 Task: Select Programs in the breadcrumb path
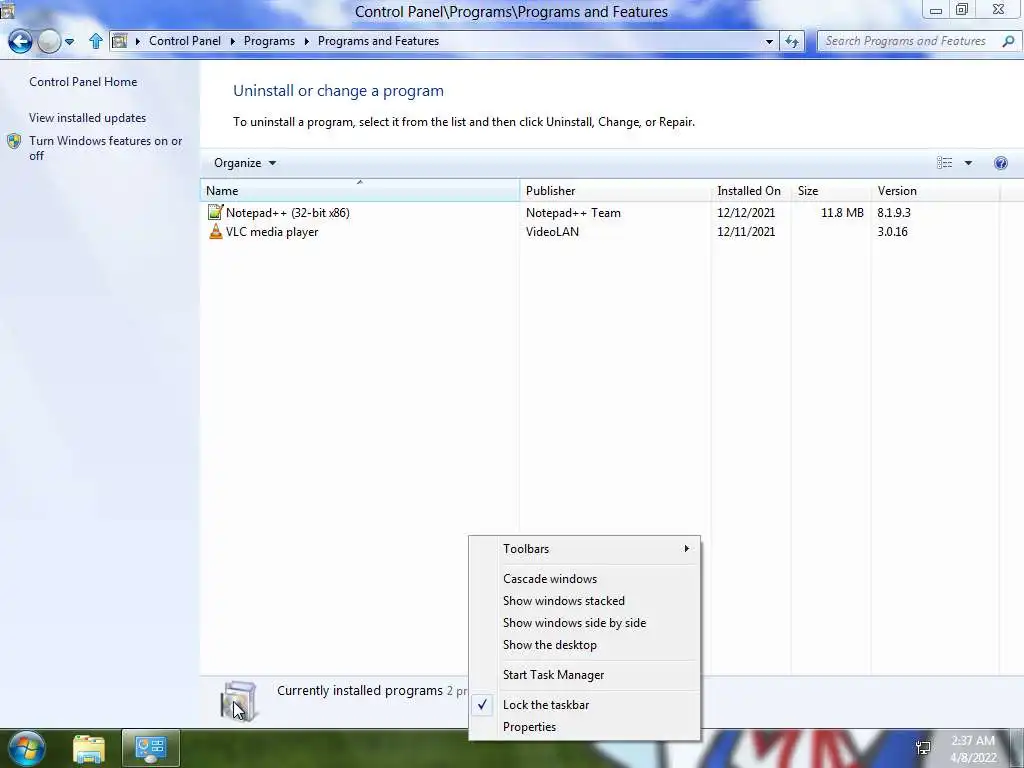[x=269, y=41]
